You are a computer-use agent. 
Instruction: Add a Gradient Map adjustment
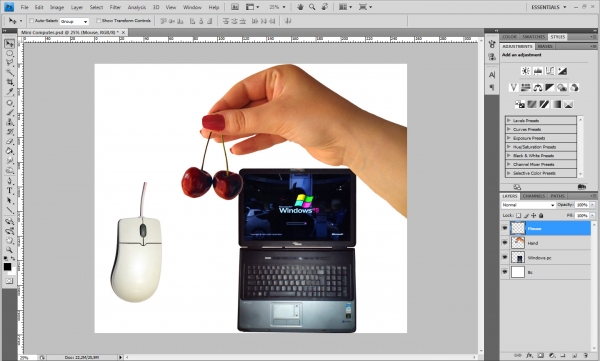(x=556, y=104)
